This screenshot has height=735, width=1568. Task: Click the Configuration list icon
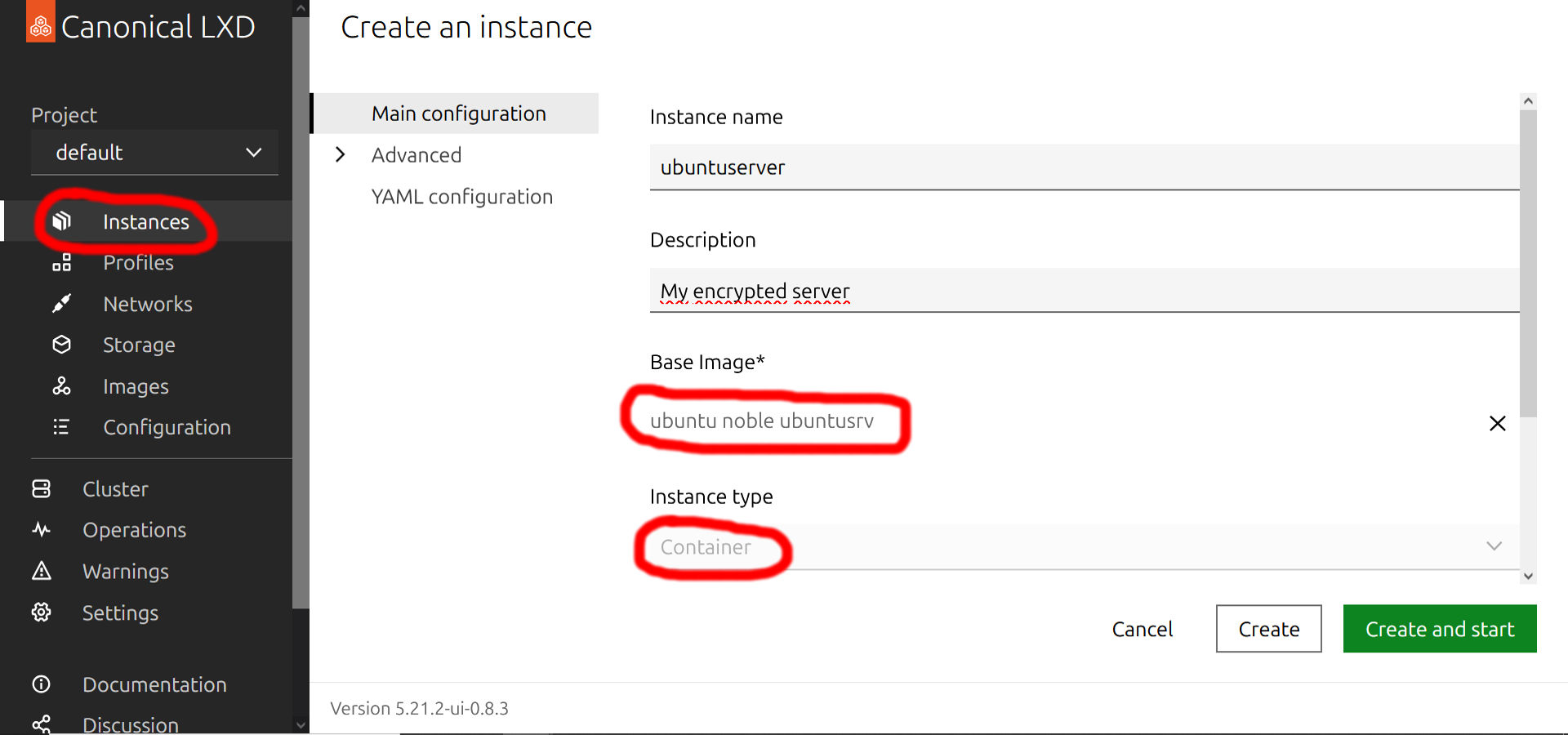point(62,427)
